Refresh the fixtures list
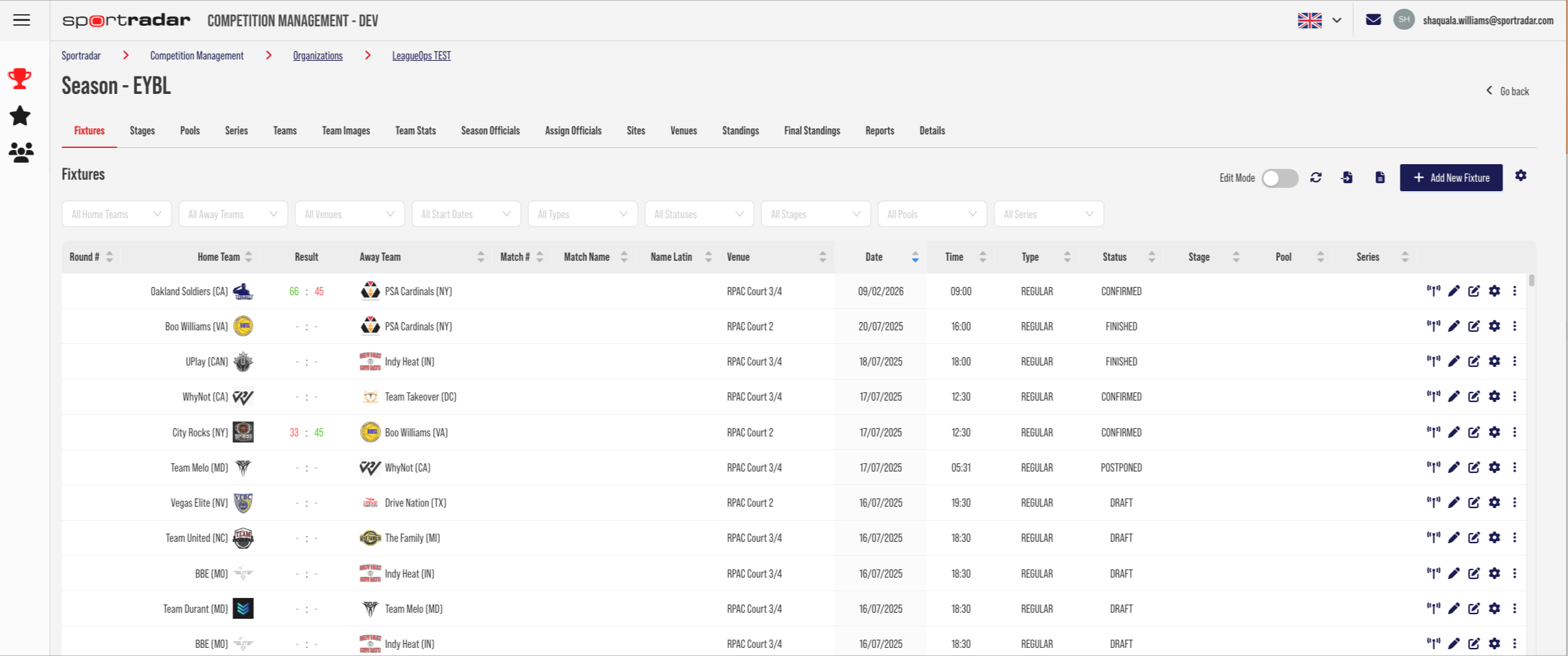Viewport: 1568px width, 656px height. point(1316,178)
